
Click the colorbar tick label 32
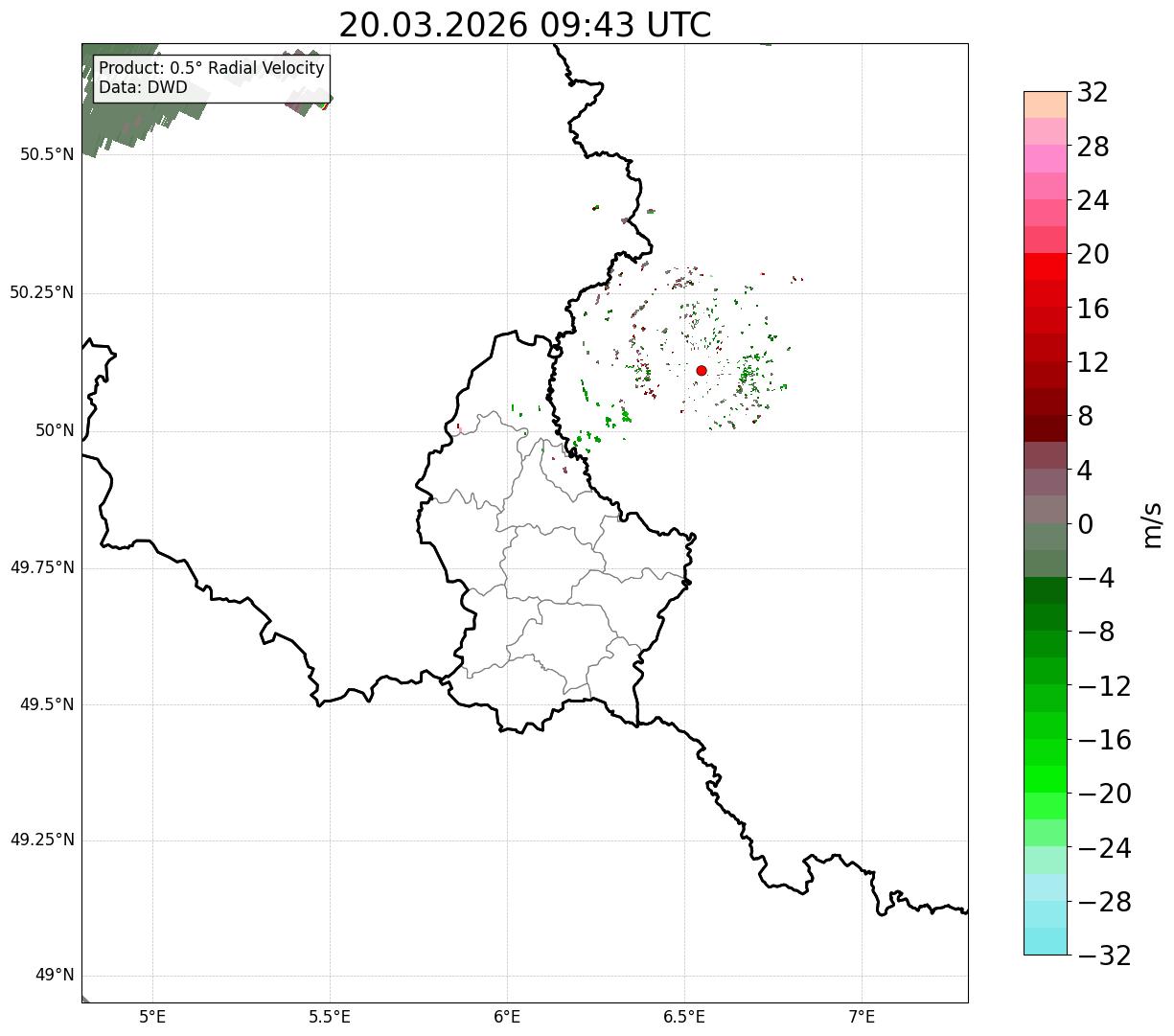pyautogui.click(x=1093, y=93)
